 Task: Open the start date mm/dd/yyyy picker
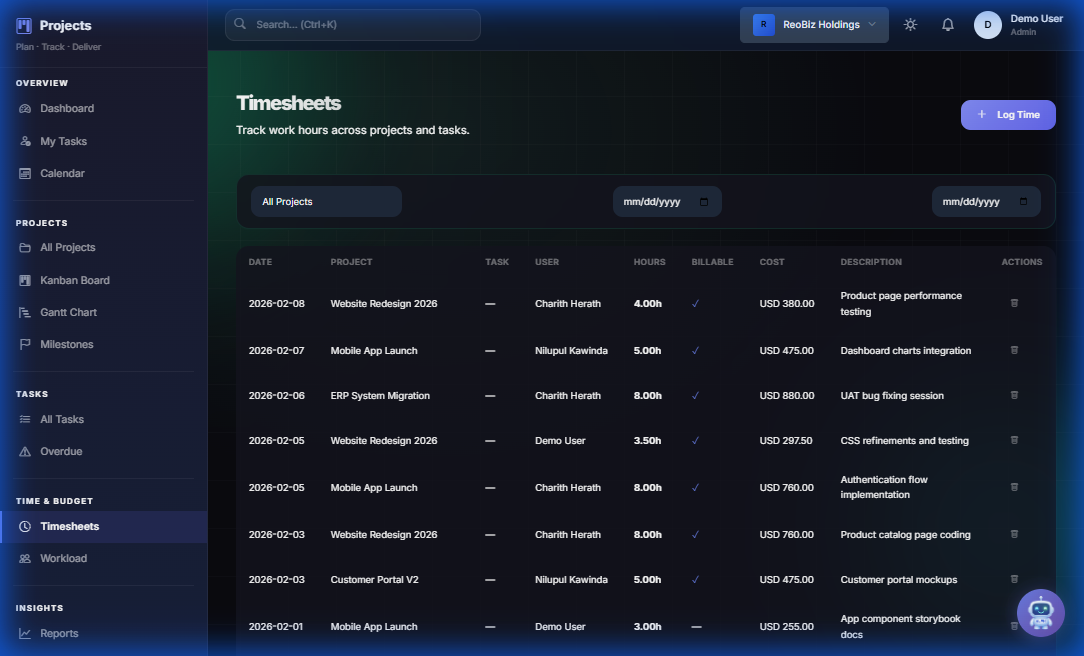click(667, 201)
